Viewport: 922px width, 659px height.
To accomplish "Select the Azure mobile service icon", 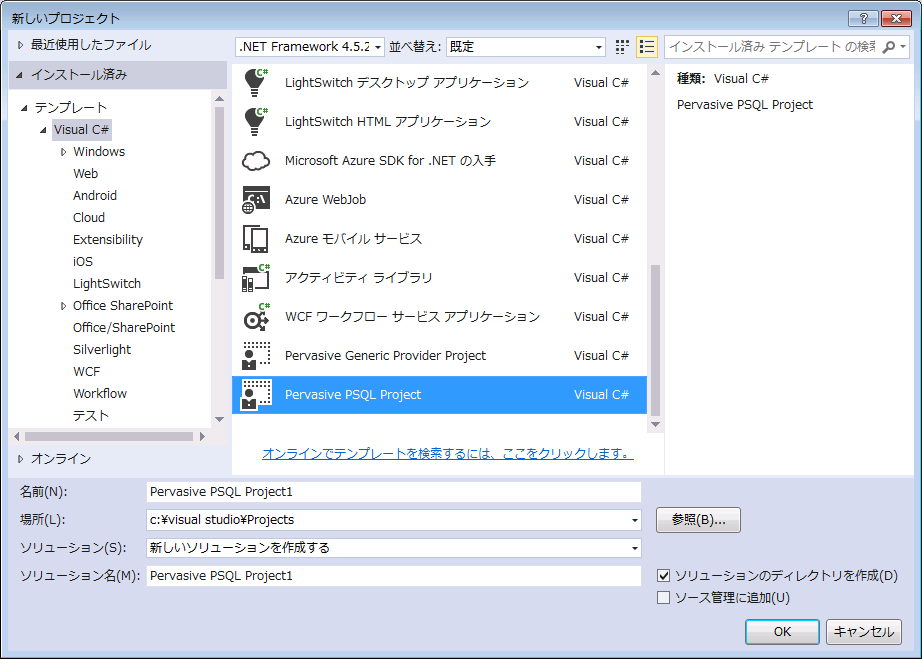I will 256,239.
